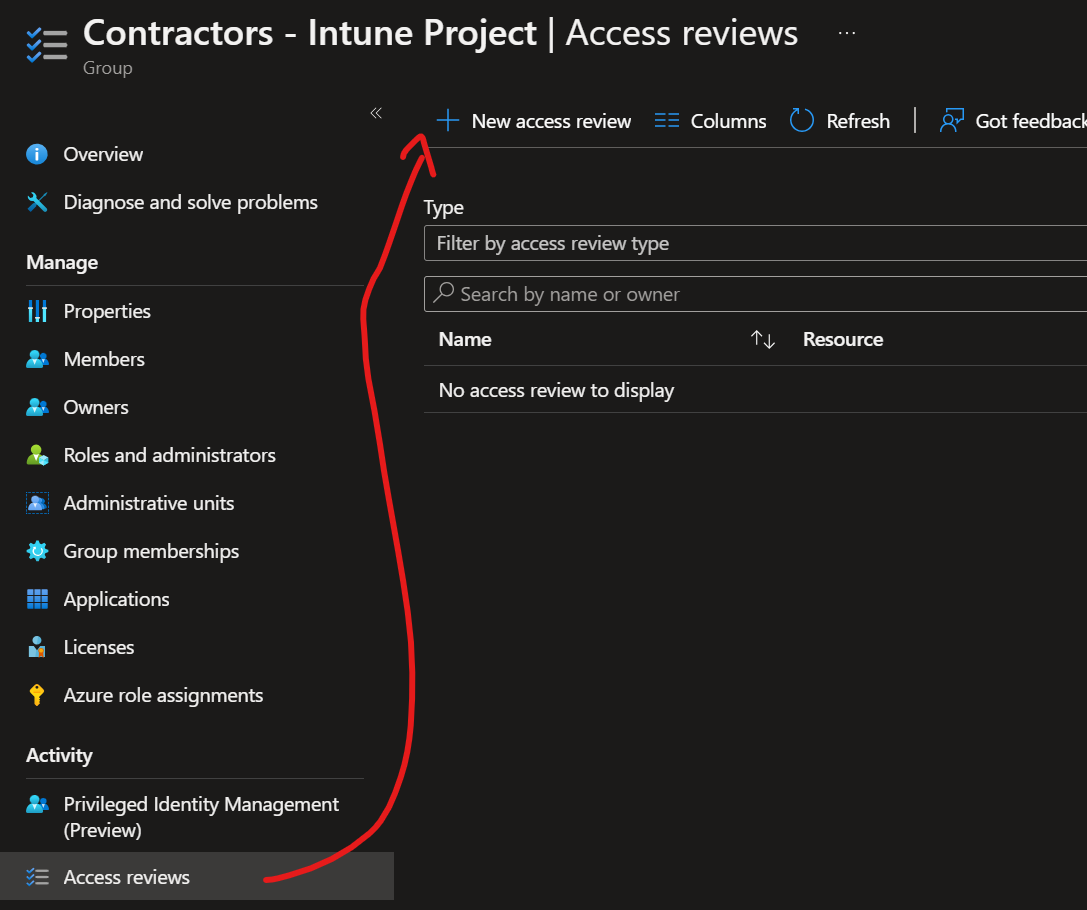The width and height of the screenshot is (1087, 910).
Task: Select the Group memberships gear icon
Action: 37,551
